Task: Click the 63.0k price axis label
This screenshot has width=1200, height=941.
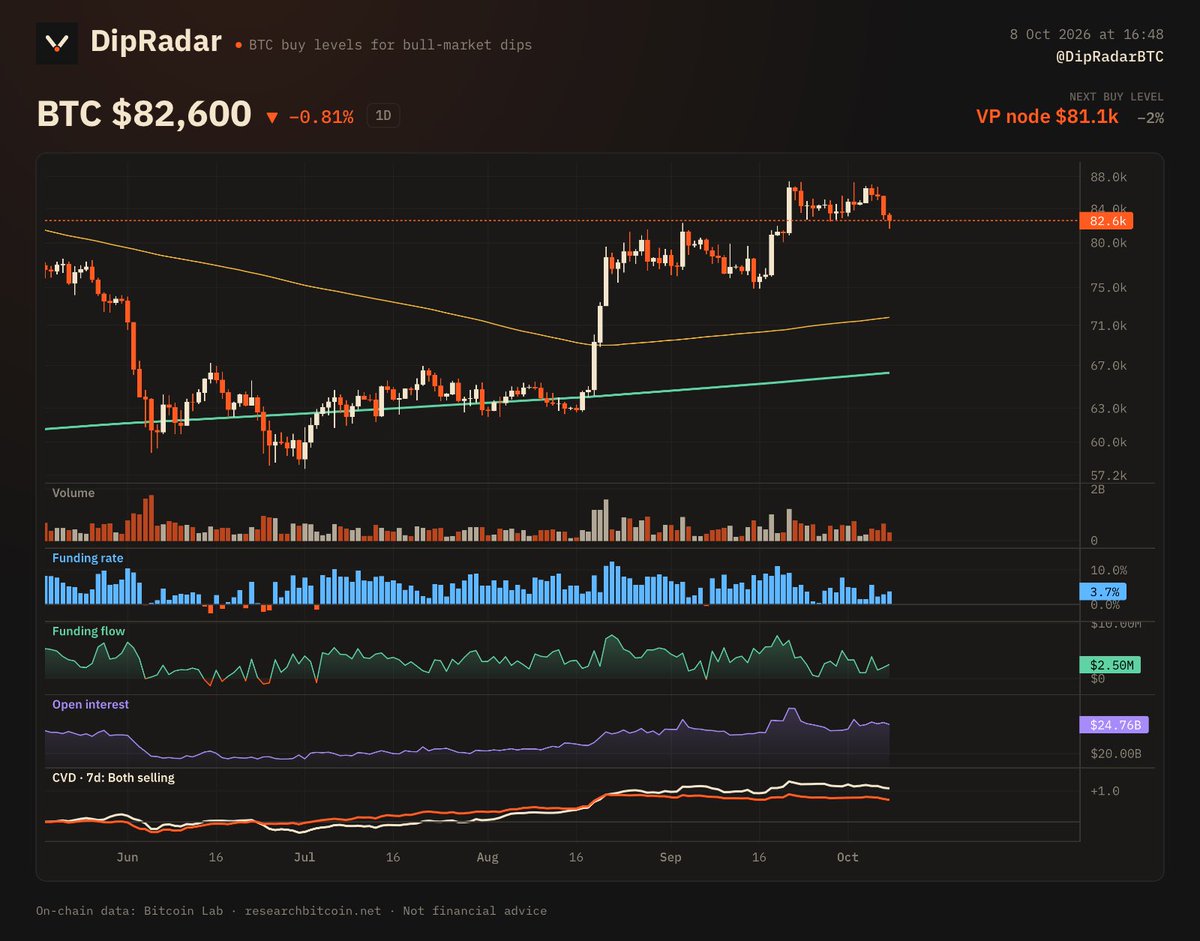Action: pos(1108,409)
